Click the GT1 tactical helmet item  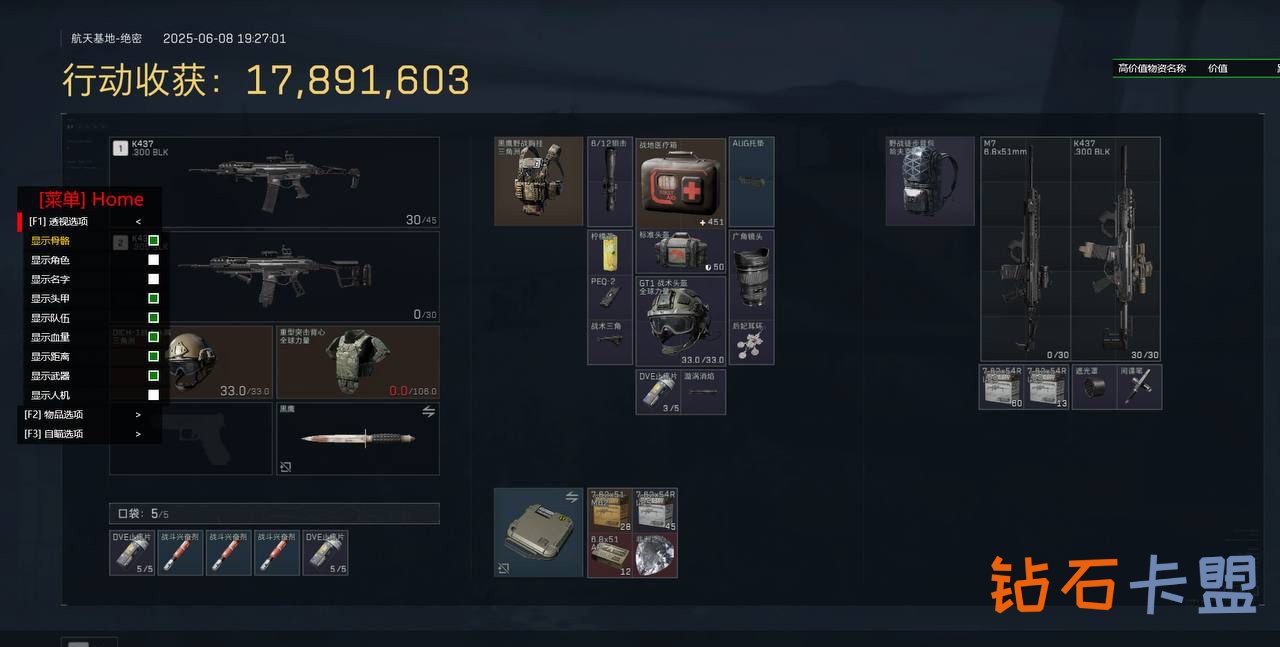click(681, 321)
